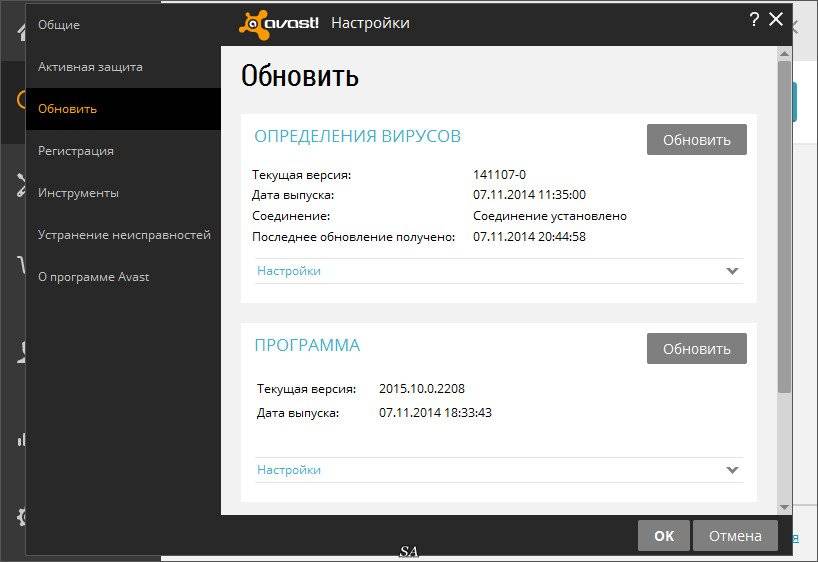The width and height of the screenshot is (818, 562).
Task: Click the scrollbar up arrow
Action: 784,53
